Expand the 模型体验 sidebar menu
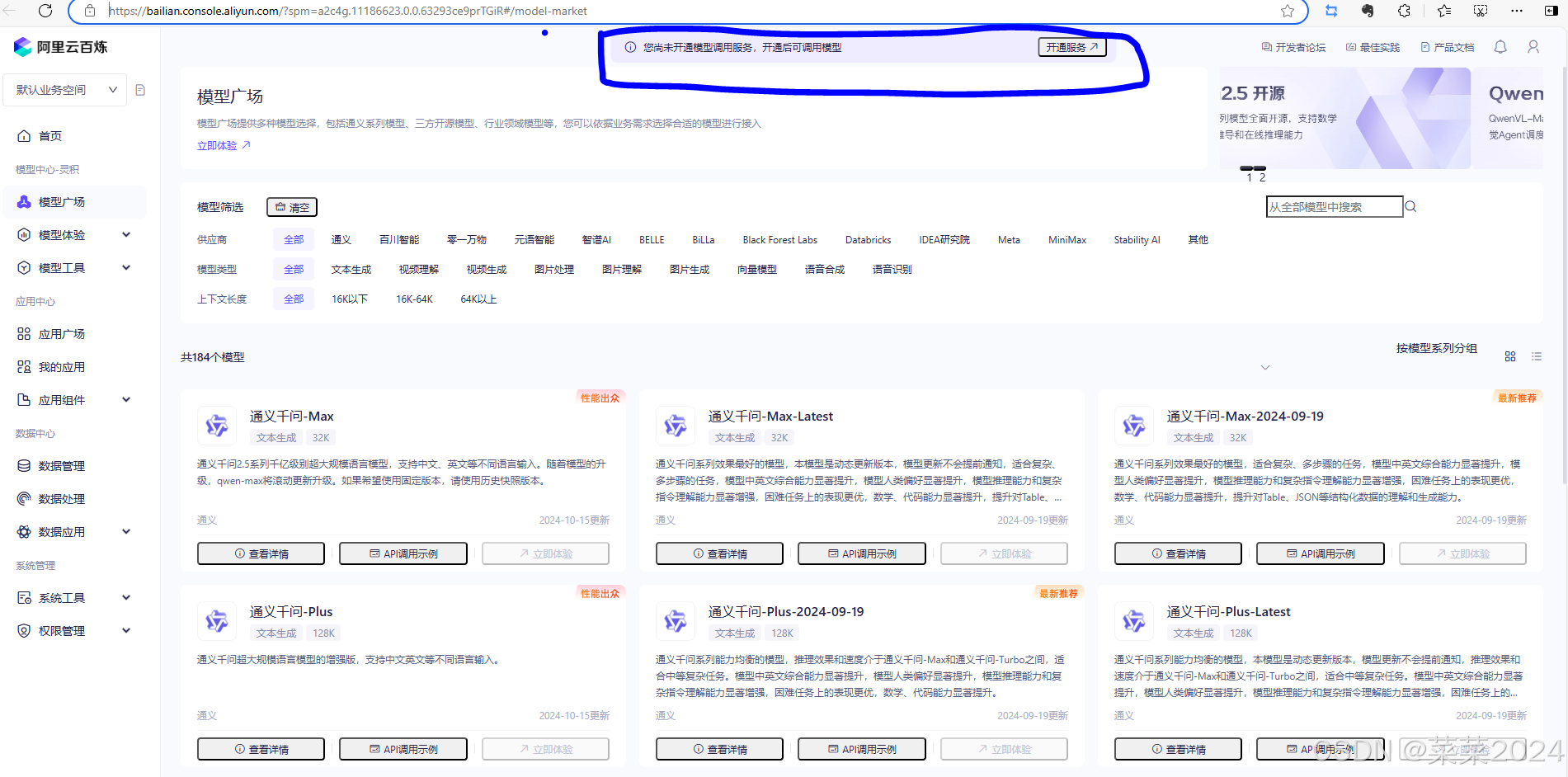 (74, 235)
